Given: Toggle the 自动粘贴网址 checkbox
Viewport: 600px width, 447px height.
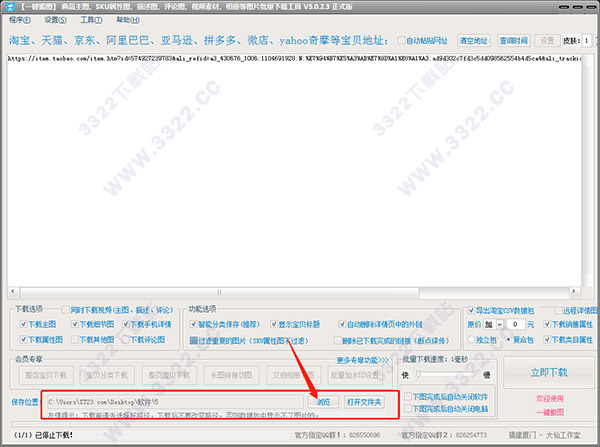Looking at the screenshot, I should 401,40.
